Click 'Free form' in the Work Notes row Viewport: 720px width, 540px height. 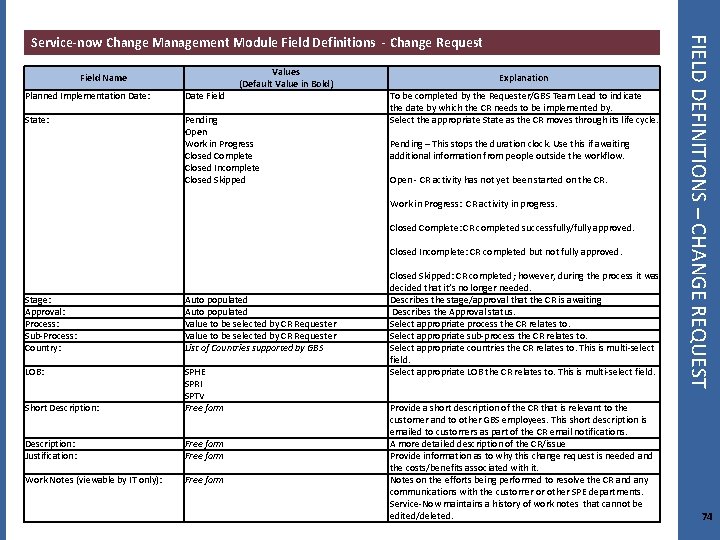[x=204, y=480]
